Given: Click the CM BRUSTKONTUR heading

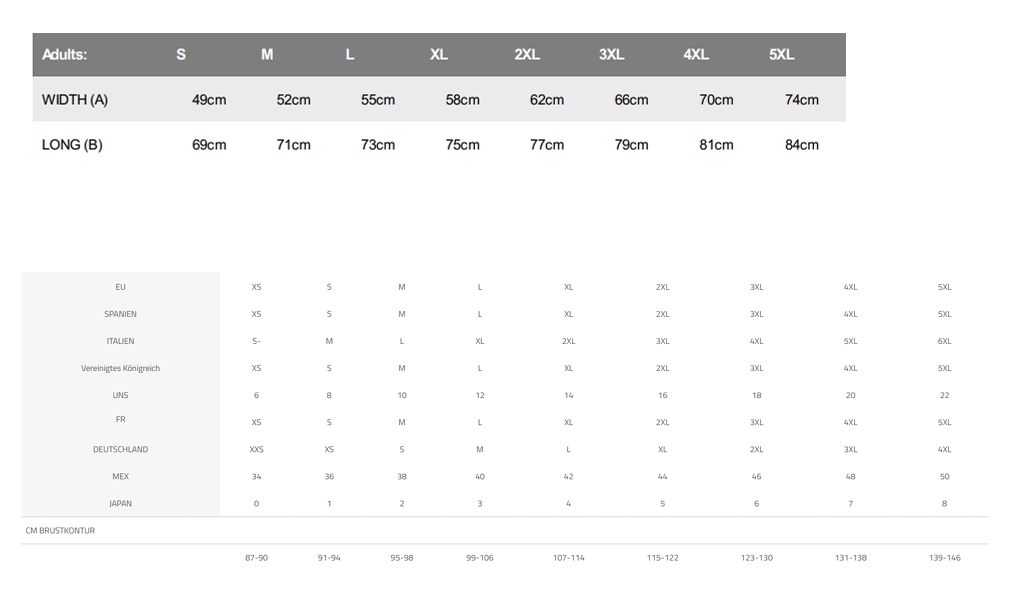Looking at the screenshot, I should click(x=60, y=531).
